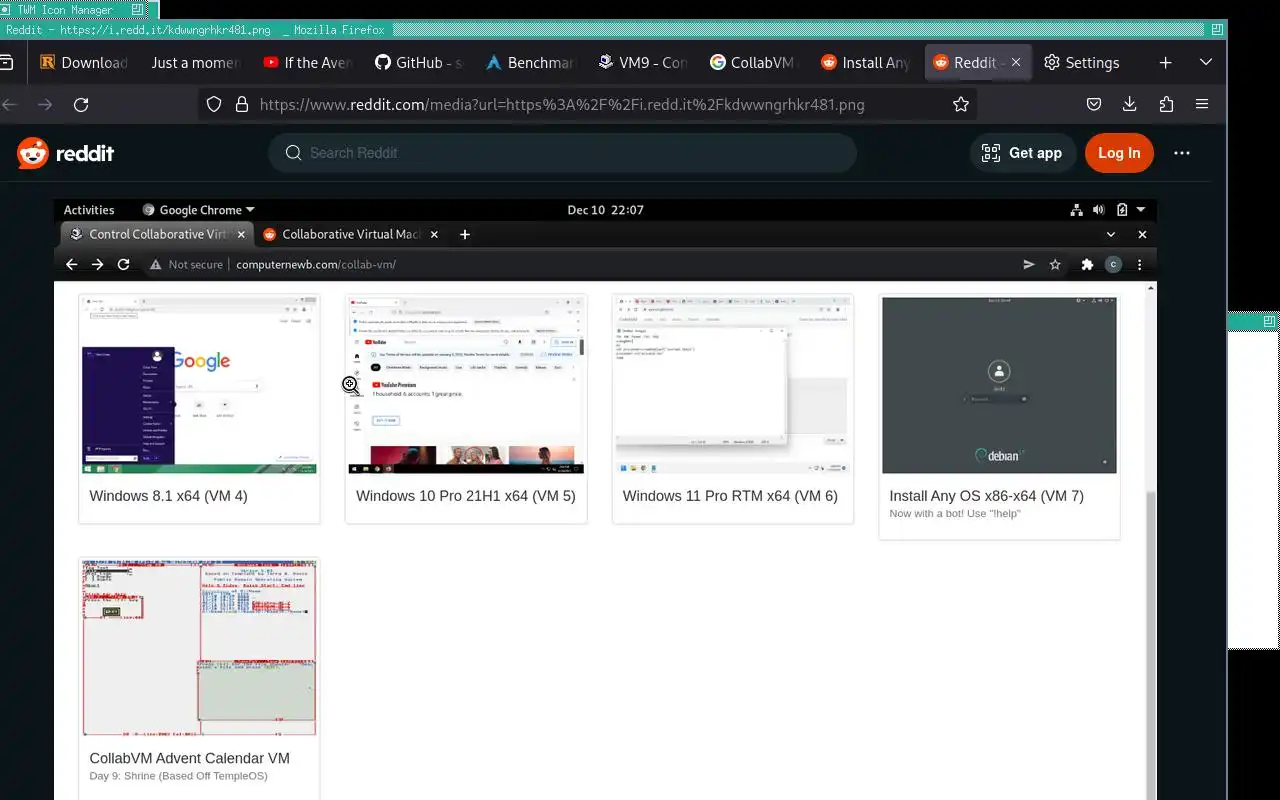Image resolution: width=1280 pixels, height=800 pixels.
Task: Switch to the CollabVM tab
Action: (x=753, y=62)
